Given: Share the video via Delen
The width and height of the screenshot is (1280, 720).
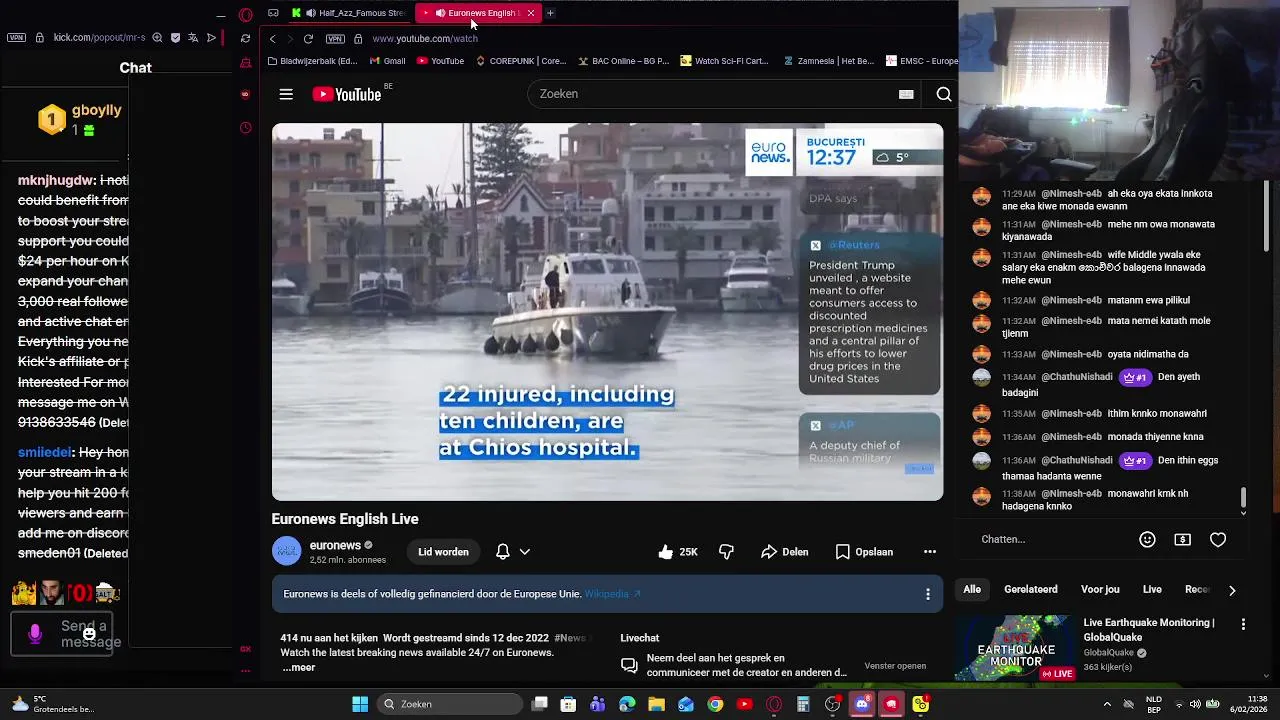Looking at the screenshot, I should [x=784, y=552].
